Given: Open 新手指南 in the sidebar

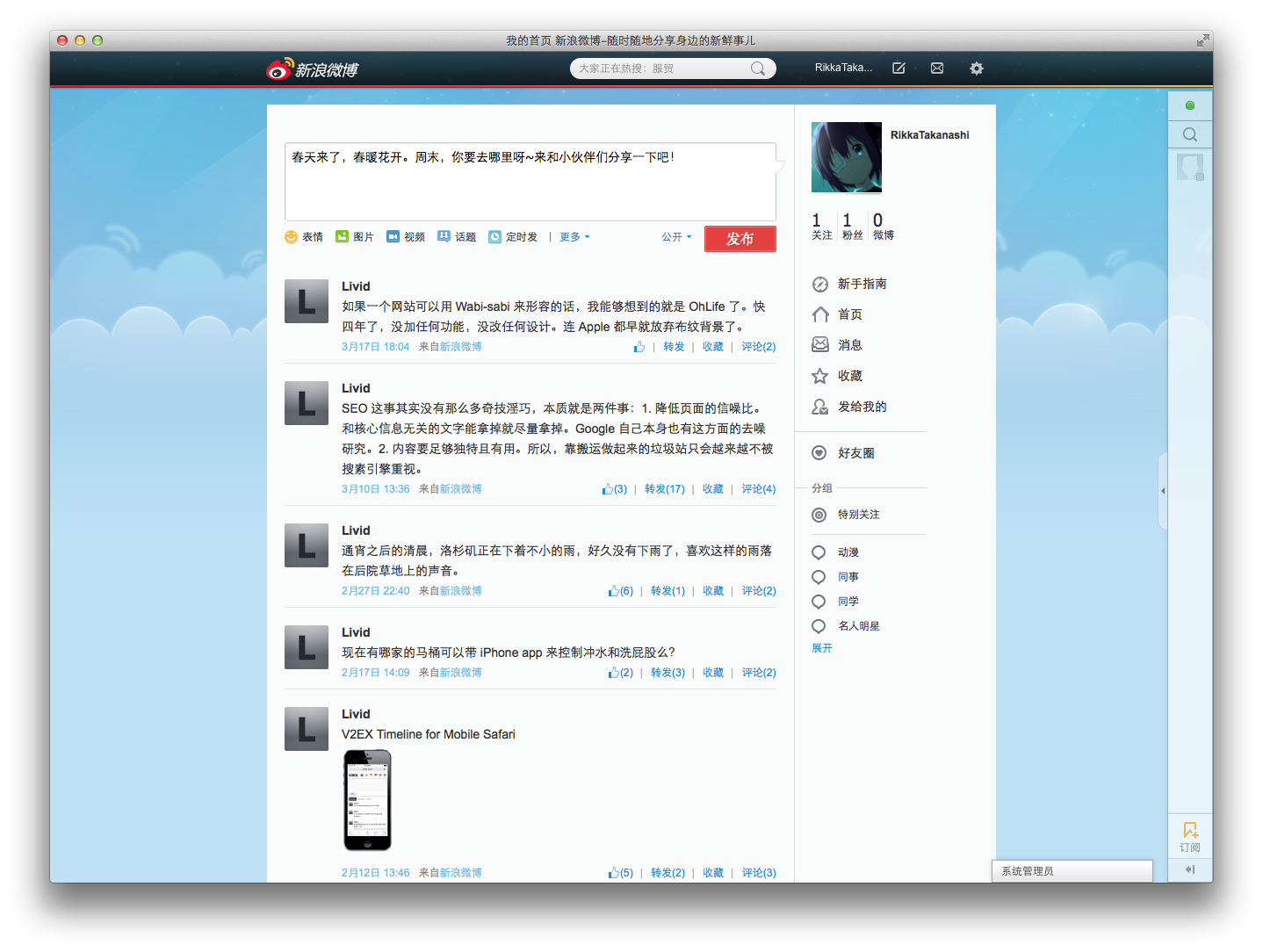Looking at the screenshot, I should tap(850, 284).
